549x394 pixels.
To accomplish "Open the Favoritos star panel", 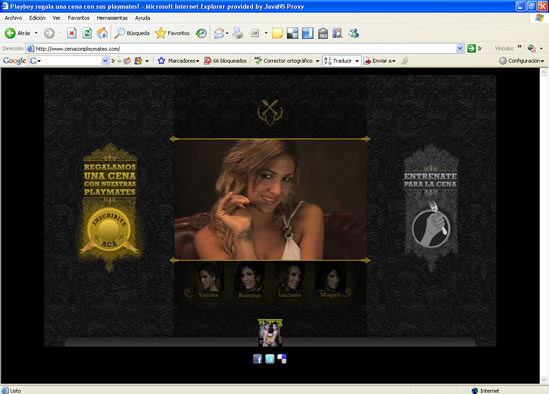I will (x=172, y=33).
